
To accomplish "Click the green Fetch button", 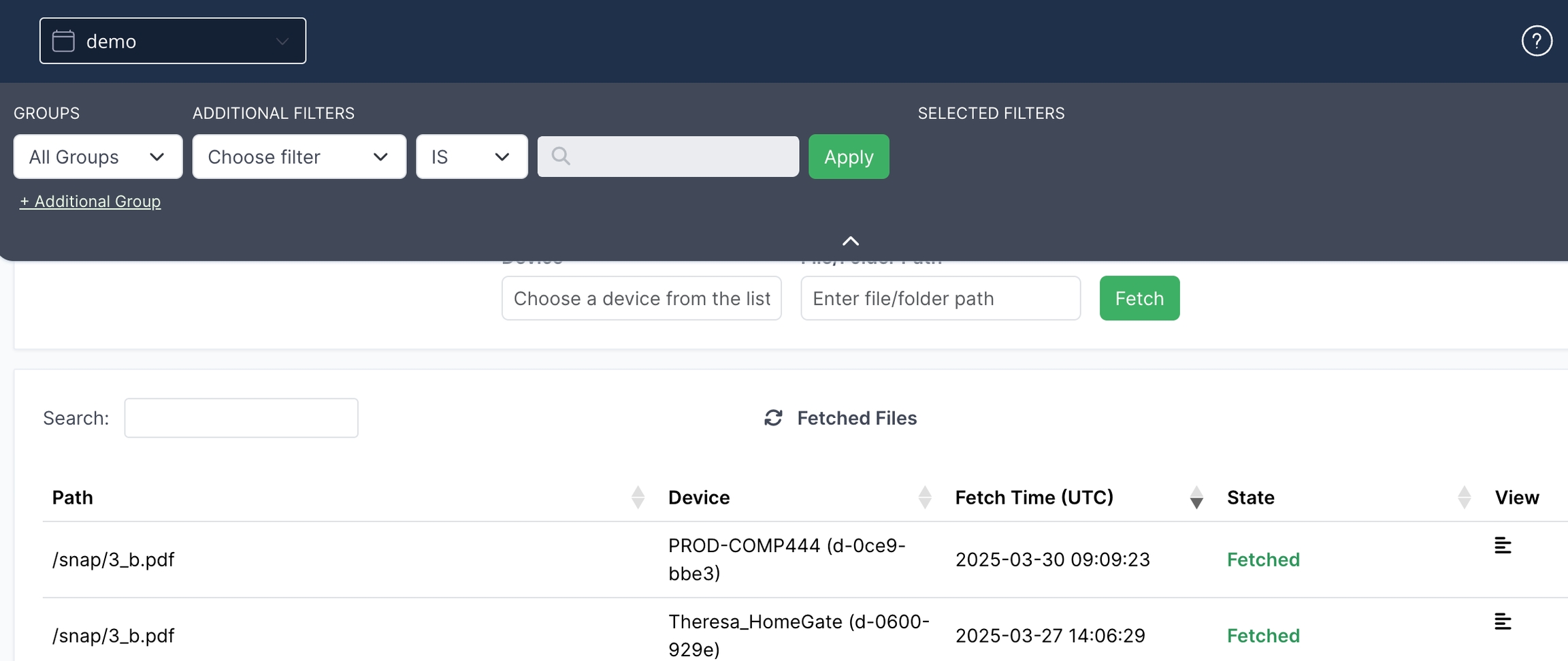I will point(1139,298).
